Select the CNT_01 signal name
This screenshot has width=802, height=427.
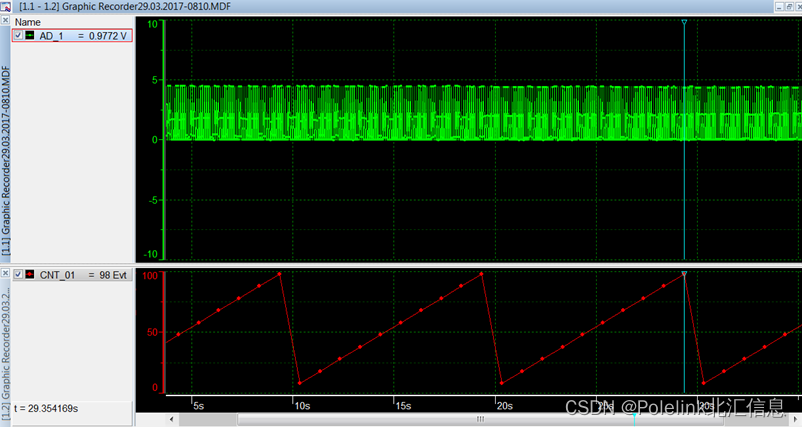[57, 275]
